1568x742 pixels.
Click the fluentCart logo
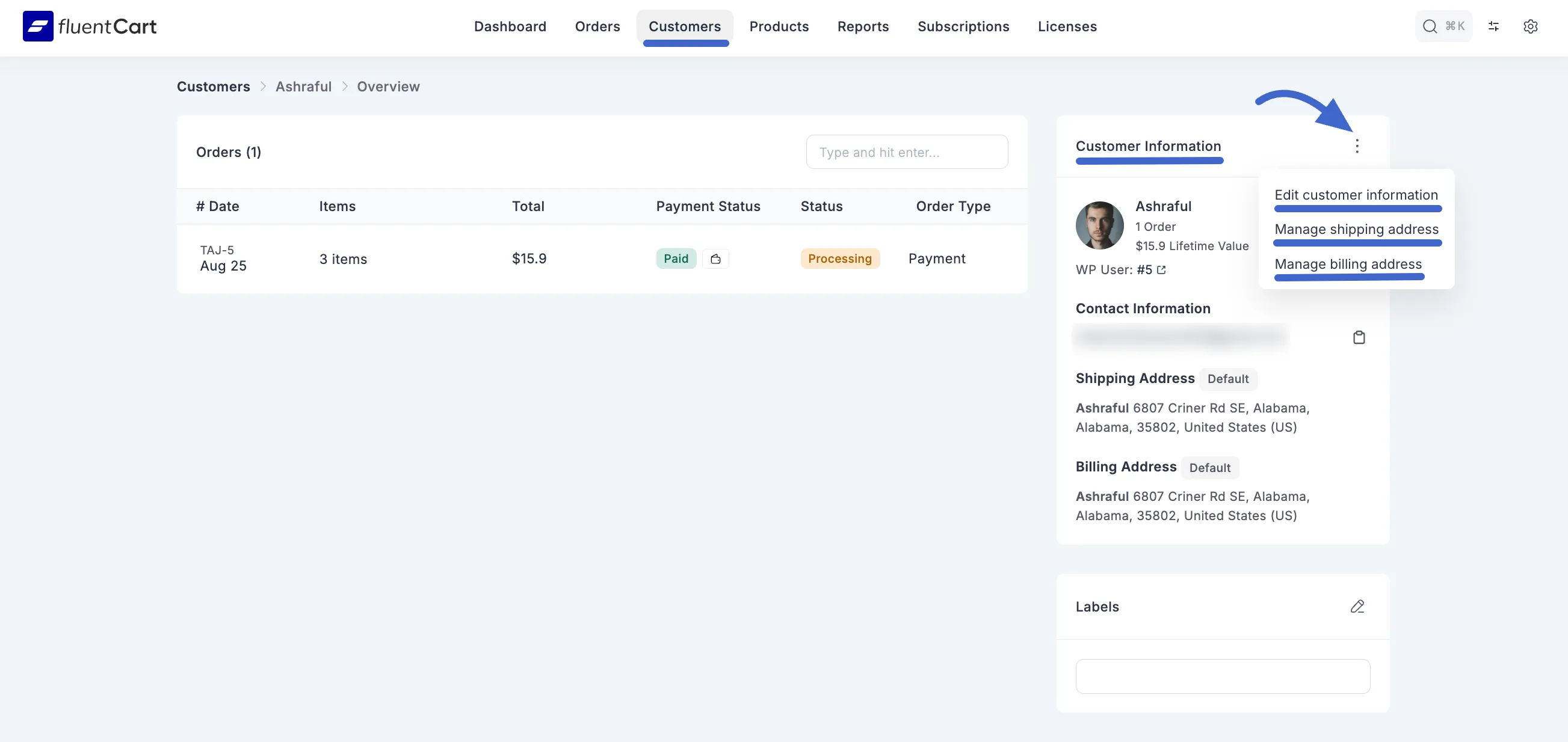pos(89,26)
